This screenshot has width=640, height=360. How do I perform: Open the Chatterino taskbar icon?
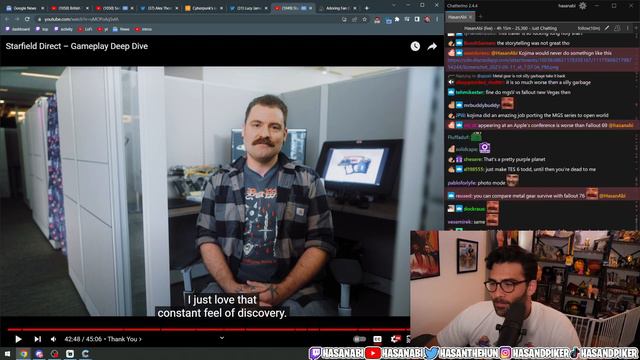tap(86, 353)
